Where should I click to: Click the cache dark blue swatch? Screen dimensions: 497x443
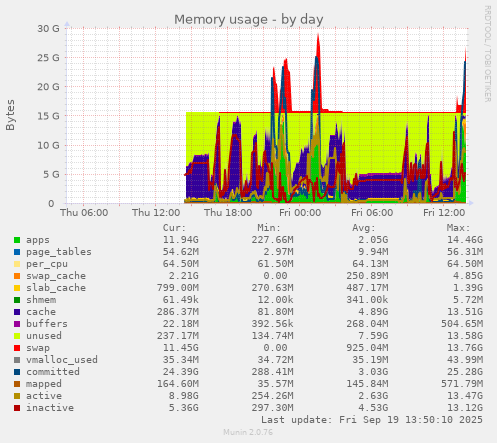(17, 312)
